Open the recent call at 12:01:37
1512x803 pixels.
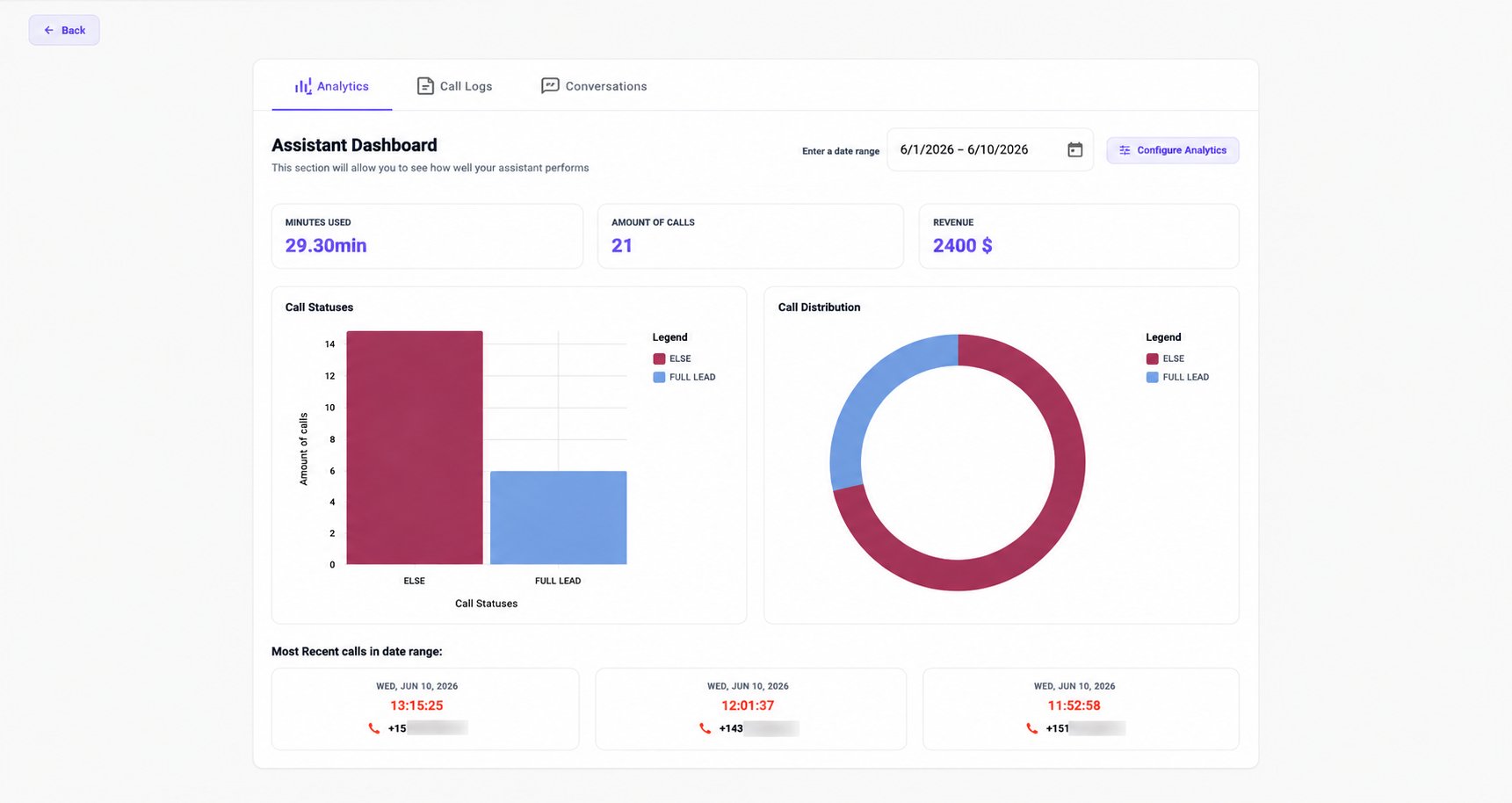(x=751, y=709)
